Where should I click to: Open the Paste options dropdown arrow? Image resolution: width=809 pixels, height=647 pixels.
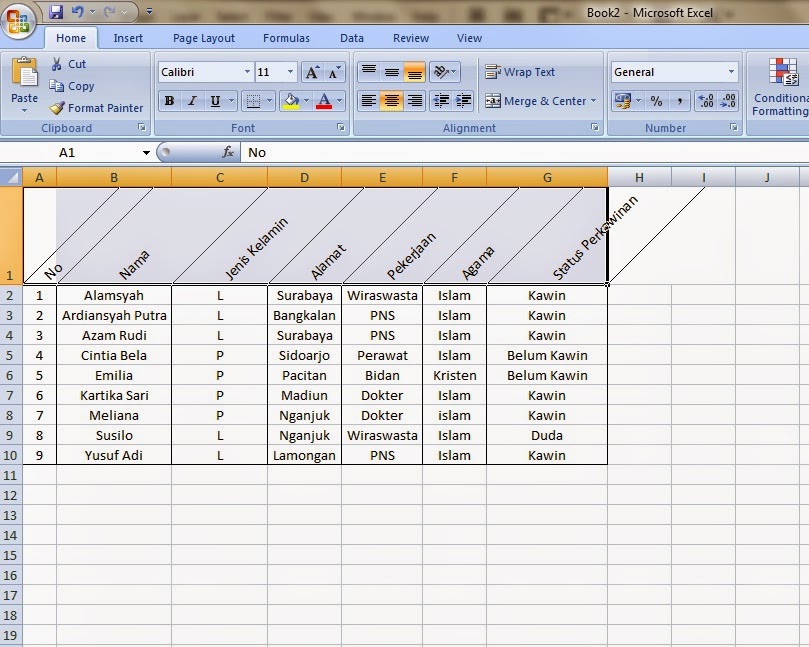point(24,110)
